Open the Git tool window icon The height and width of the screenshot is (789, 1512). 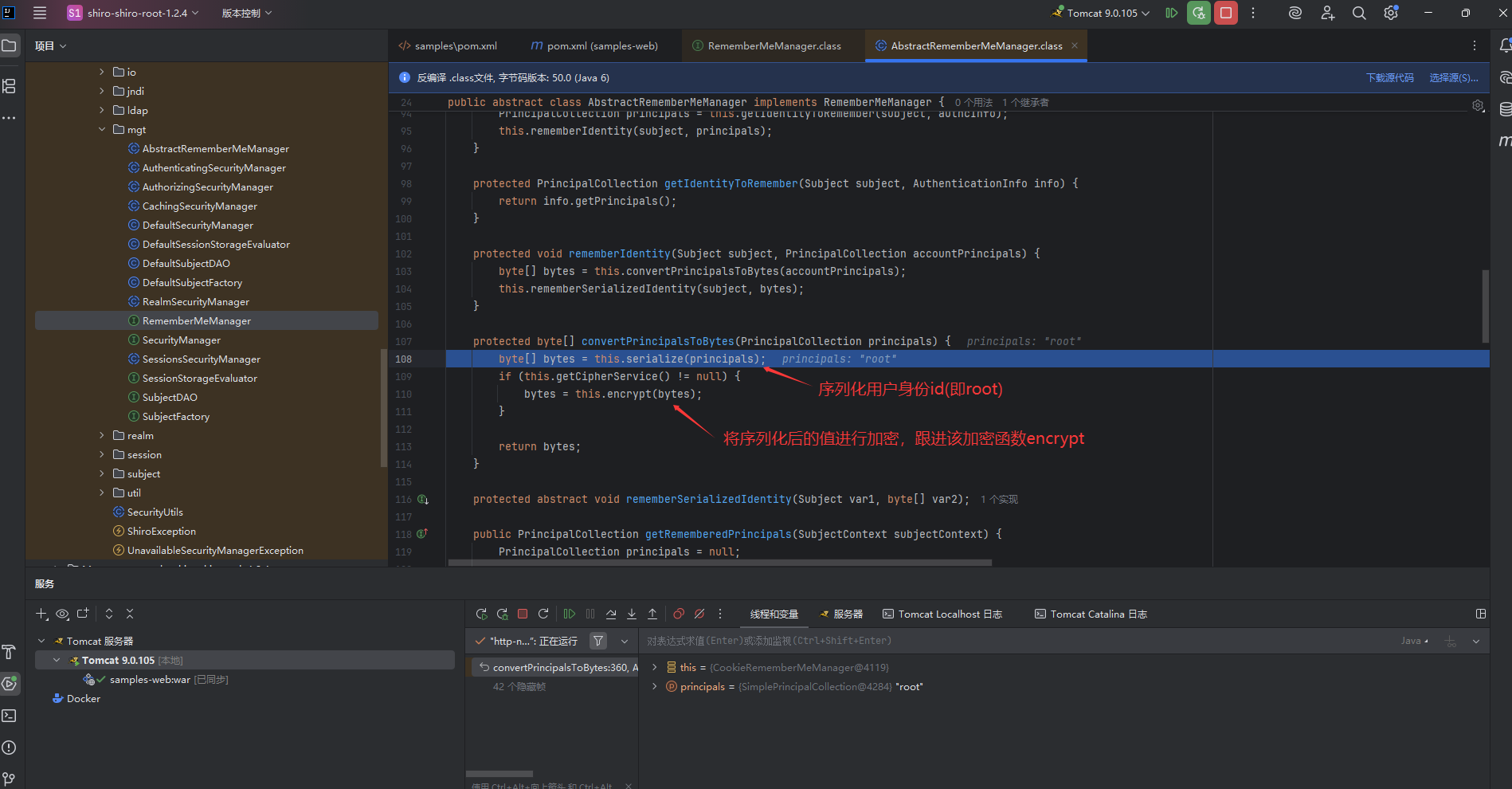coord(9,779)
